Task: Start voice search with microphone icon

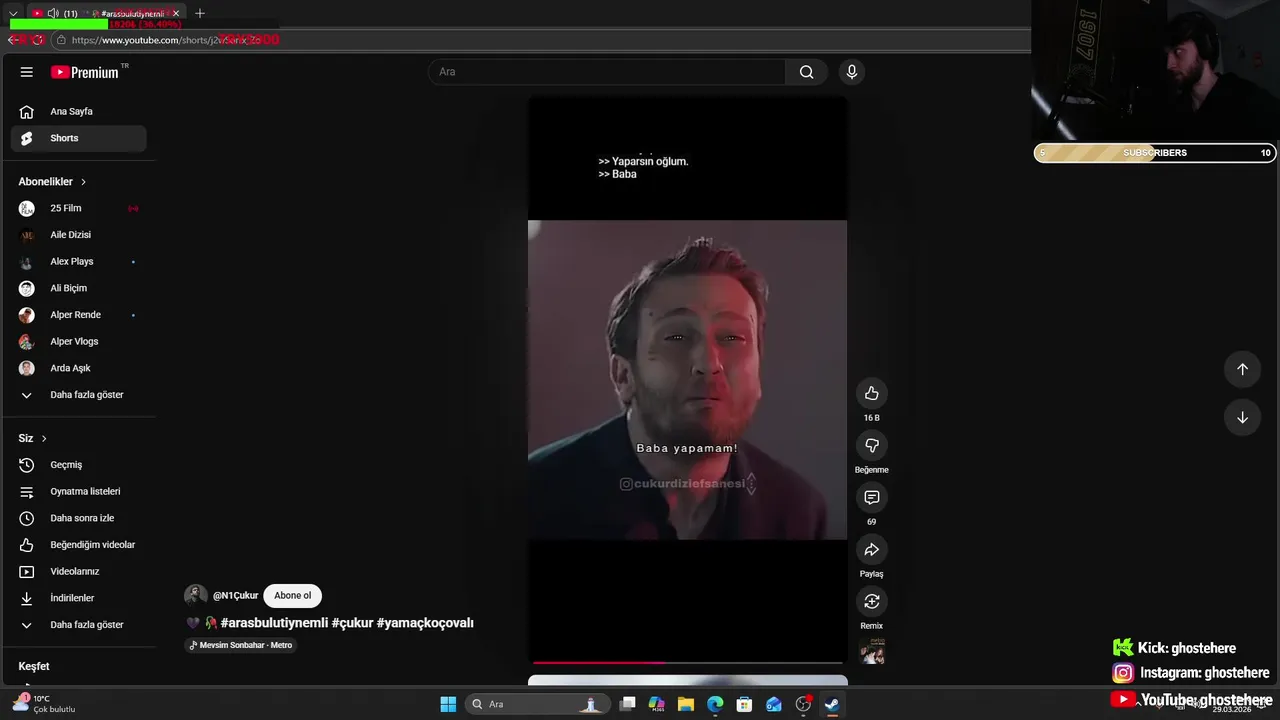Action: 852,72
